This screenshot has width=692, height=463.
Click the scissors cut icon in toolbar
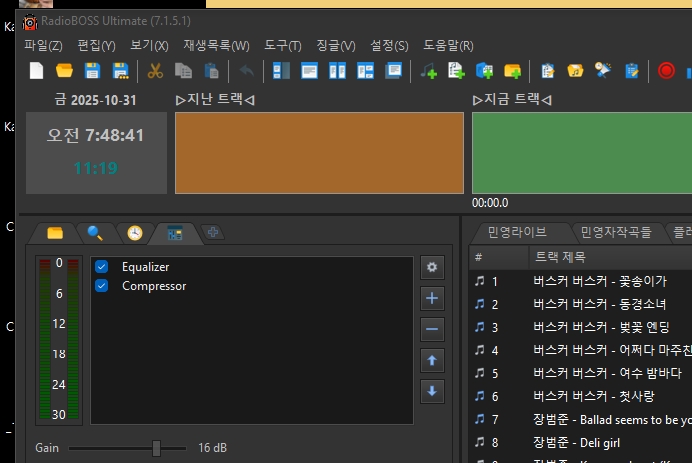tap(155, 70)
